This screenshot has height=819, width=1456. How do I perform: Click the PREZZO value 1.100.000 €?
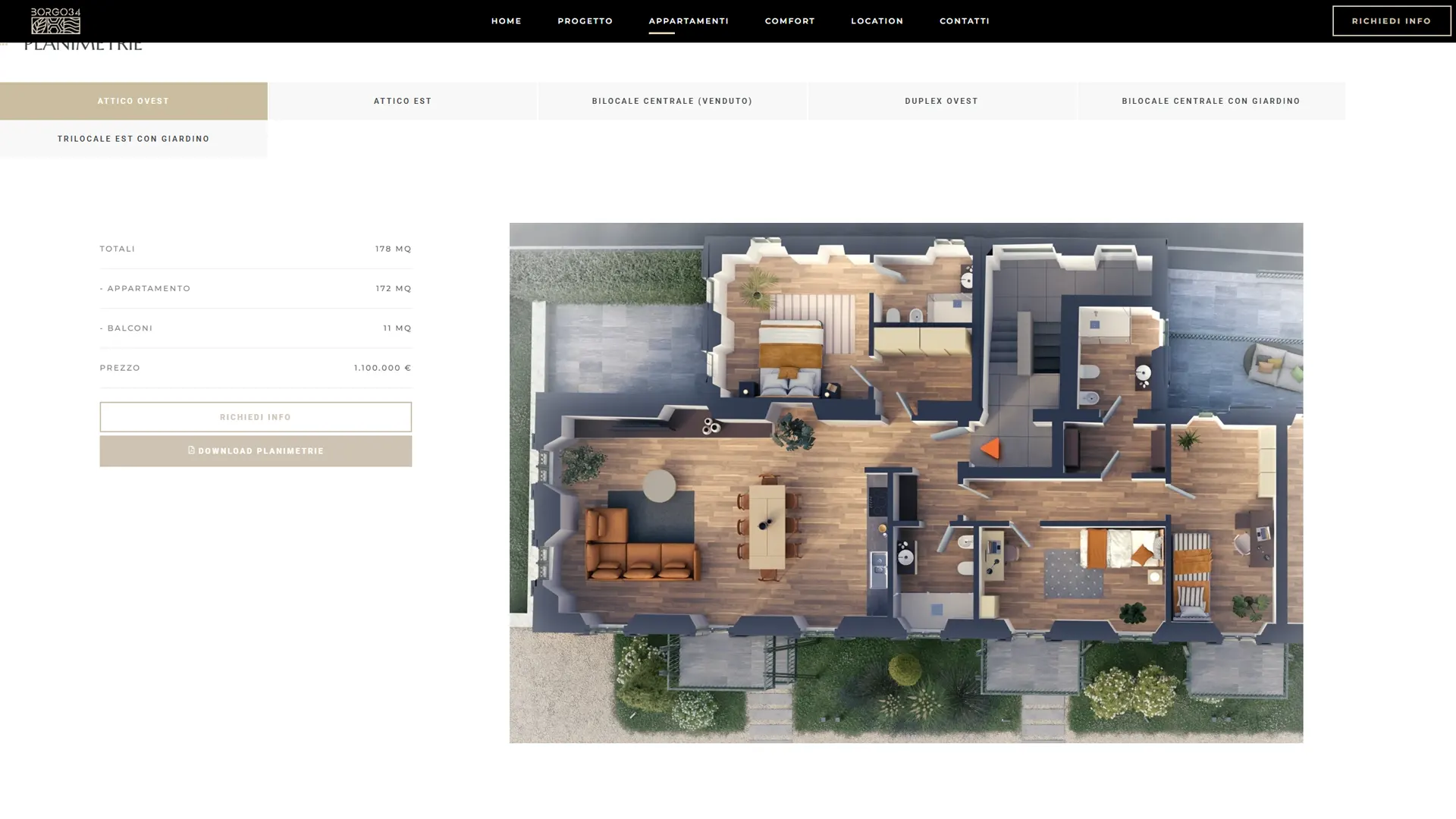click(382, 368)
